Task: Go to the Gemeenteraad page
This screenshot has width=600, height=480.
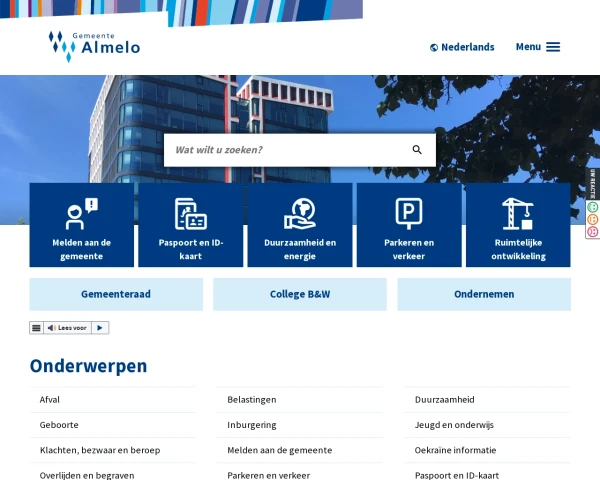Action: coord(116,294)
